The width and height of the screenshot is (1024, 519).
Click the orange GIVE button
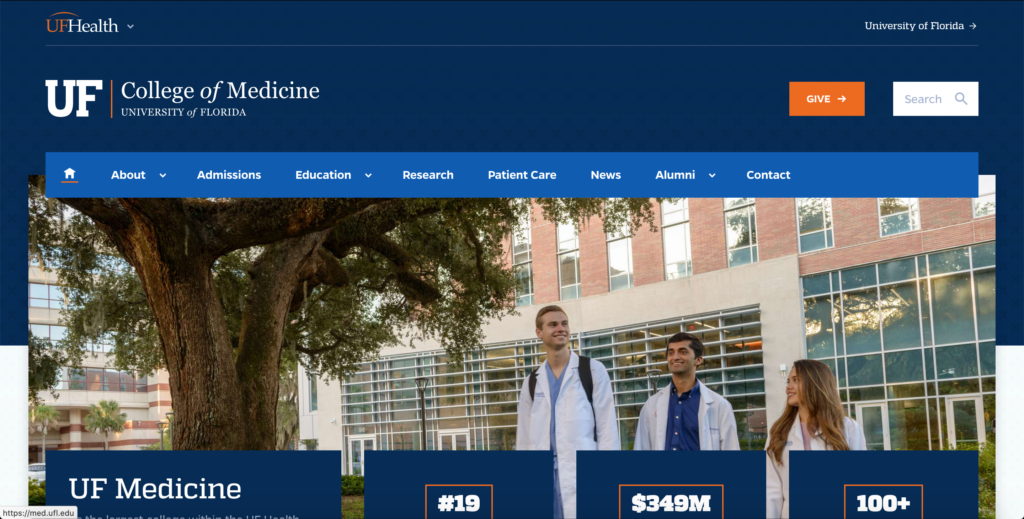point(826,99)
